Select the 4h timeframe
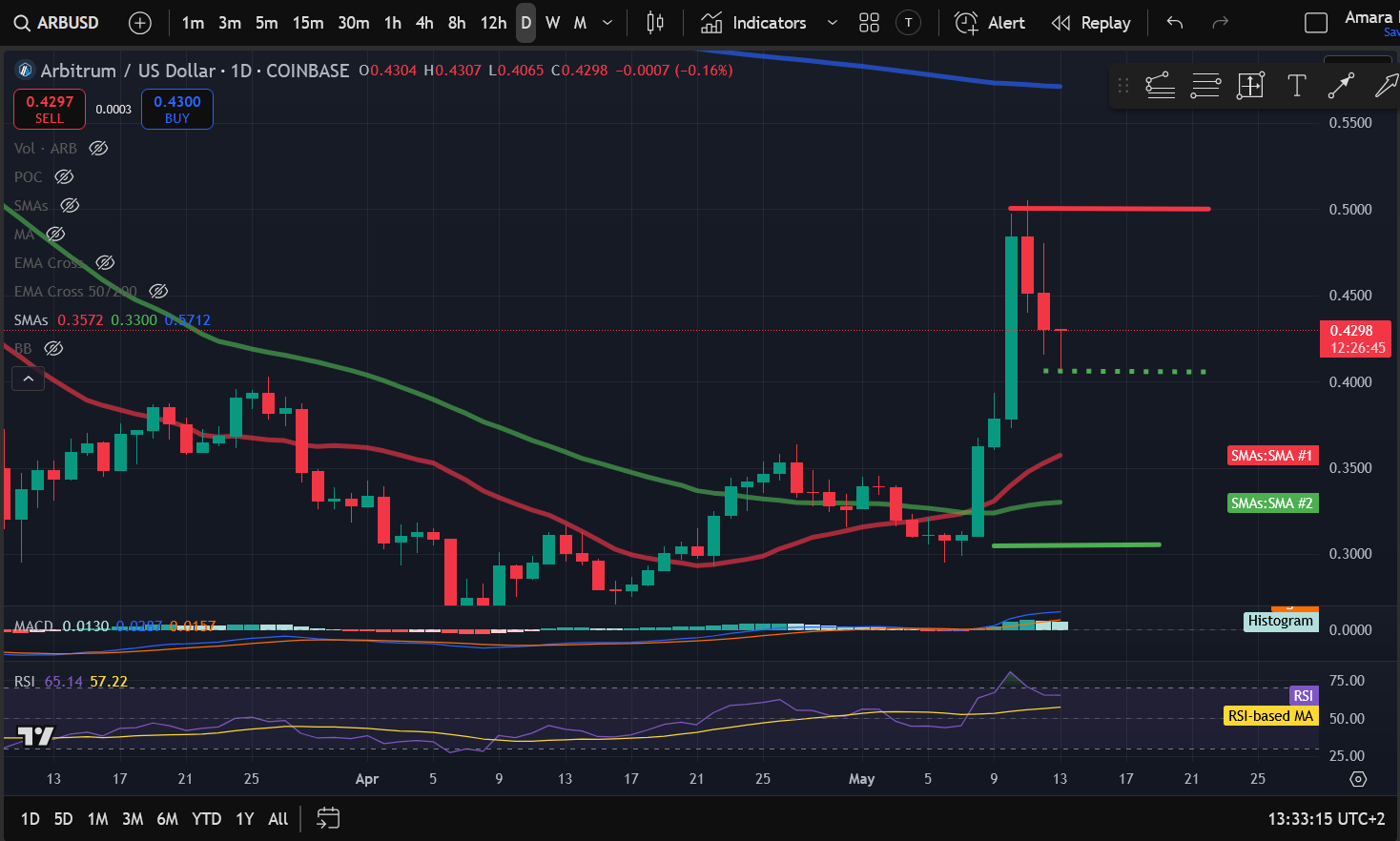Viewport: 1400px width, 841px height. 424,23
